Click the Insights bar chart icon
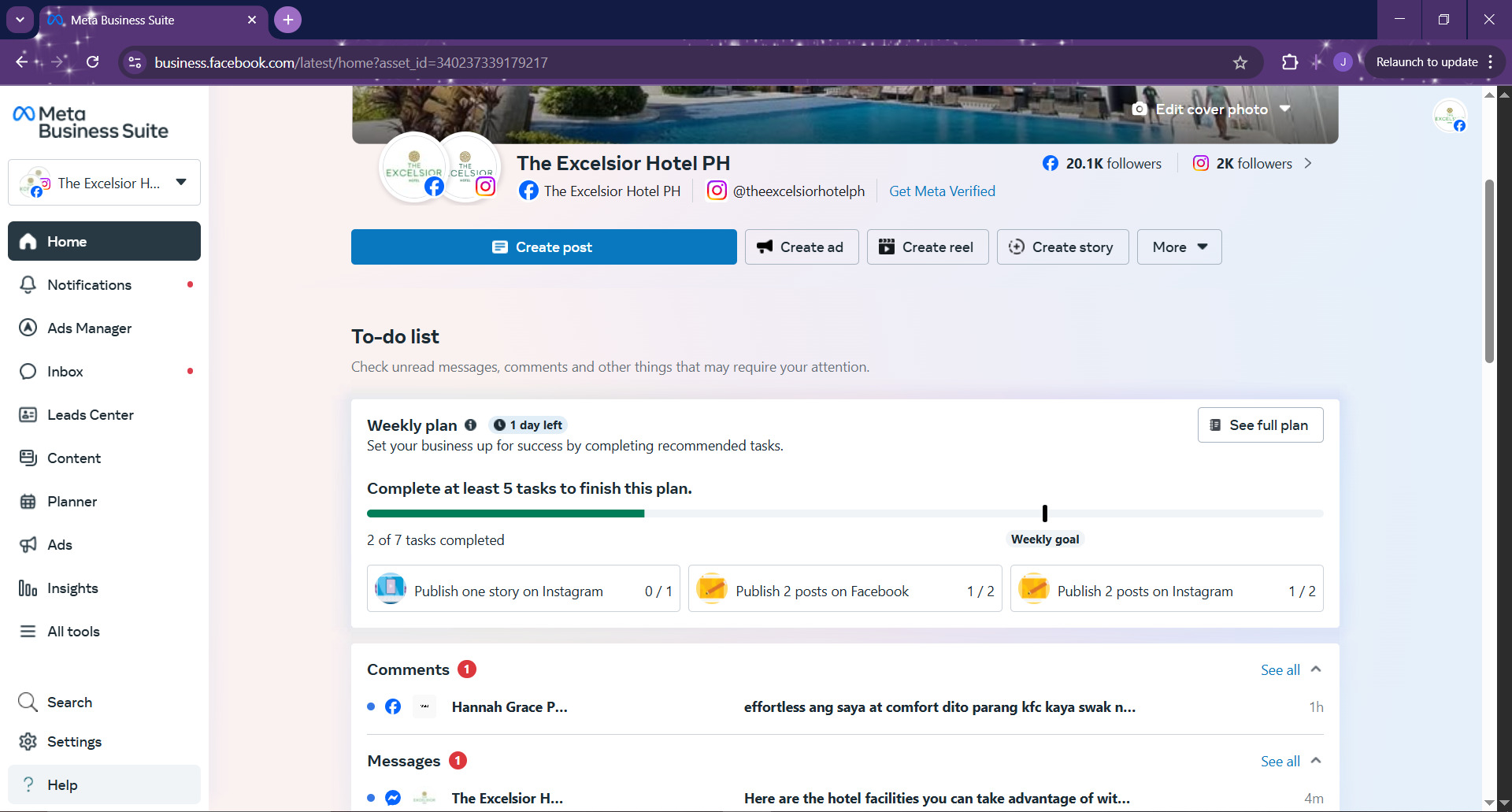Viewport: 1512px width, 812px height. coord(28,588)
